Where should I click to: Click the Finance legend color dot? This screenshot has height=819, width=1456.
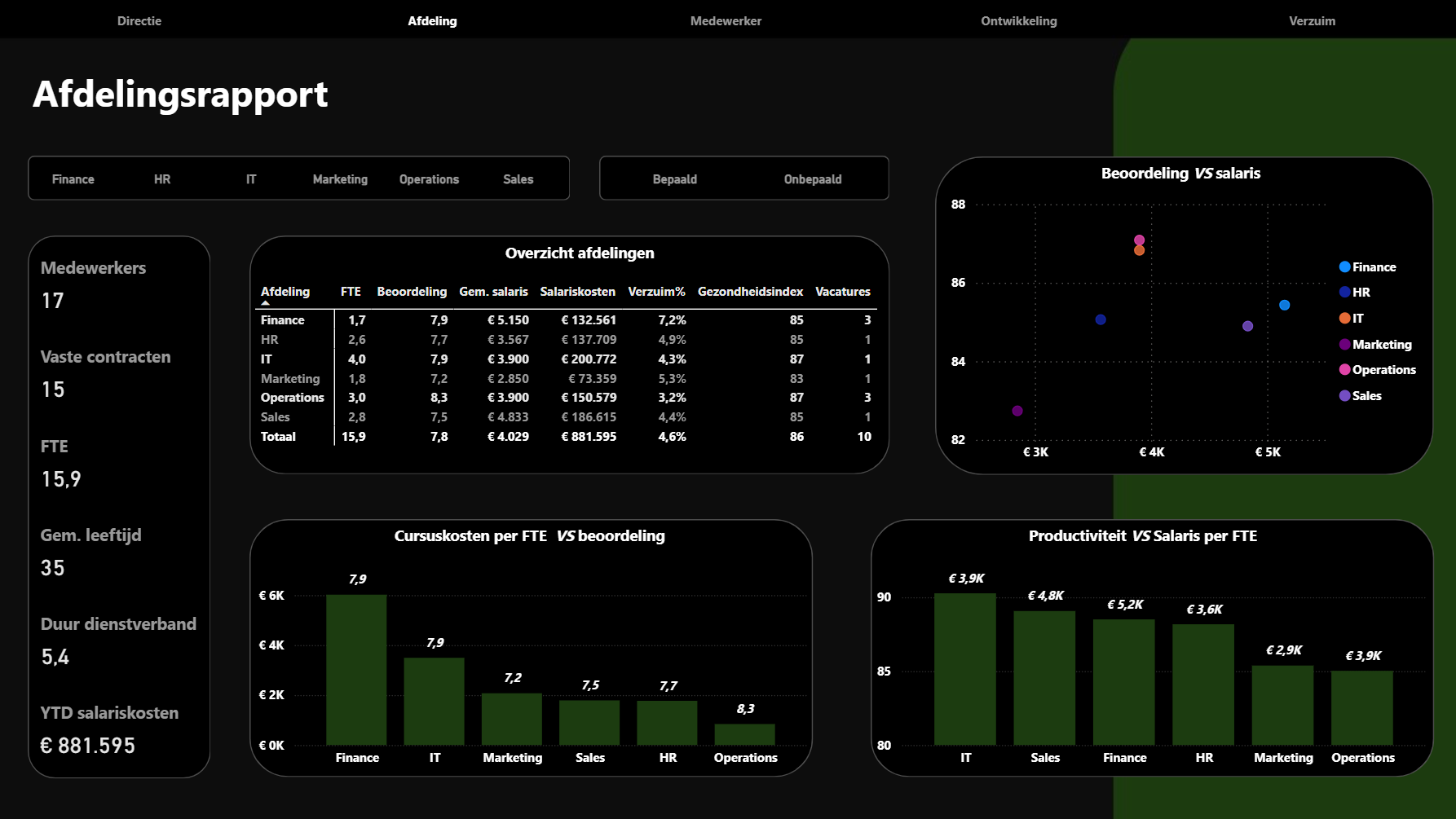click(x=1344, y=267)
